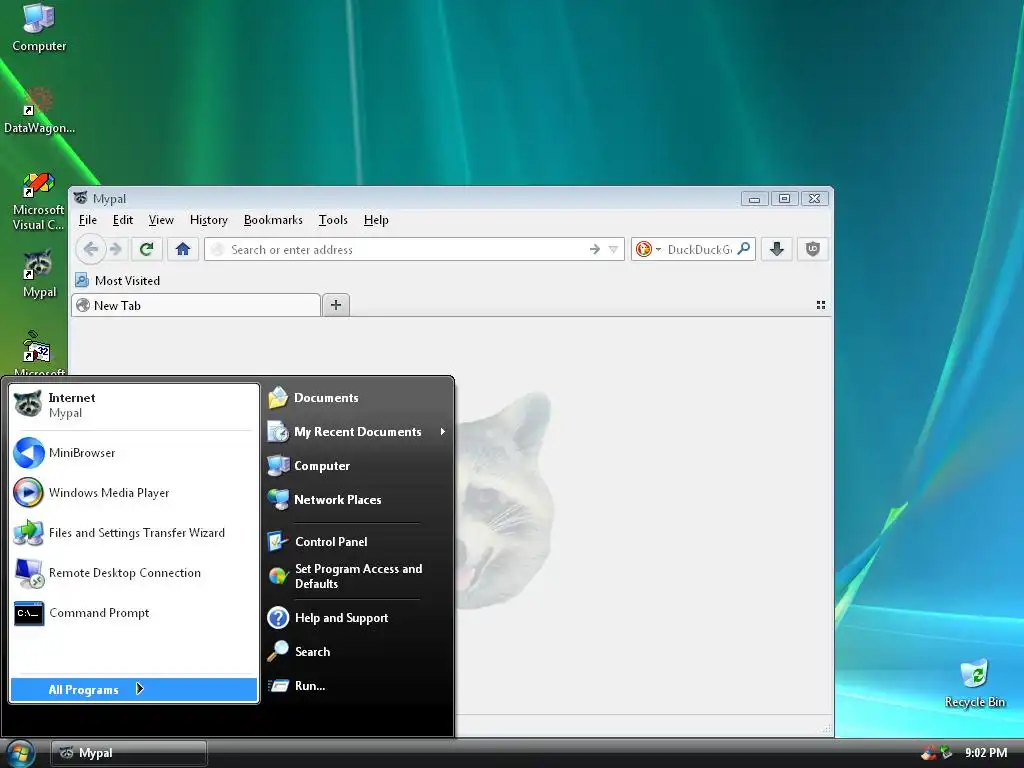
Task: Minimize the Mypal window
Action: tap(754, 199)
